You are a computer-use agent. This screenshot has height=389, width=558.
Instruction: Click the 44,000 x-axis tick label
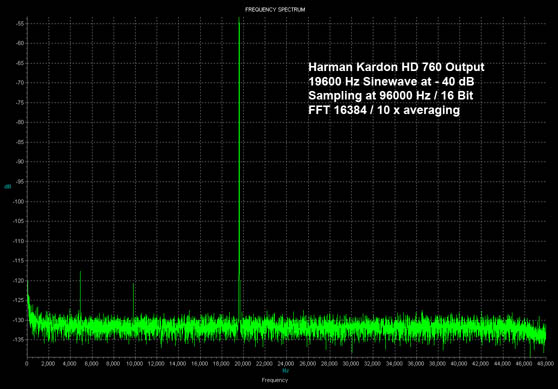coord(502,364)
